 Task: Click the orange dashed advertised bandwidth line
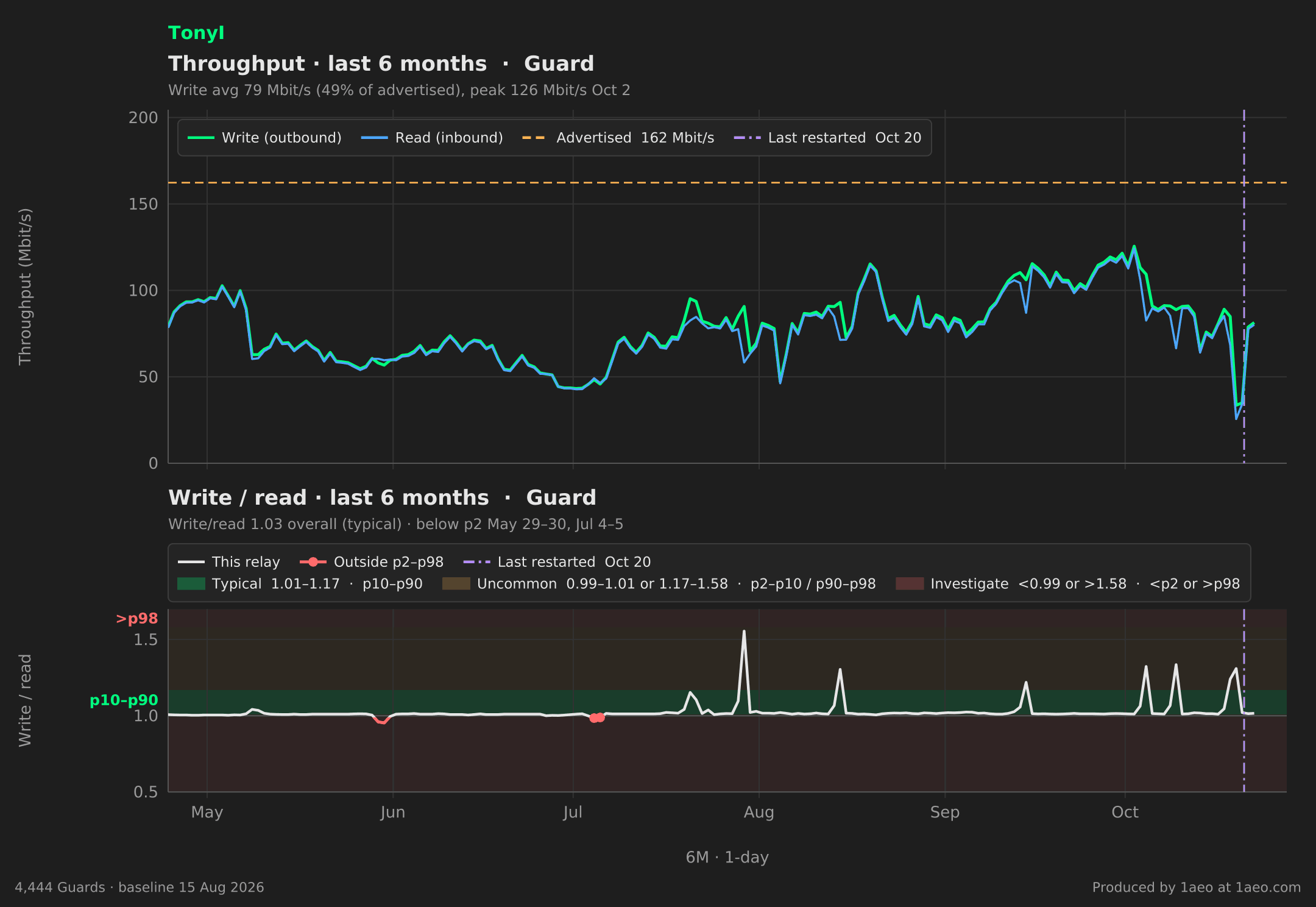727,182
